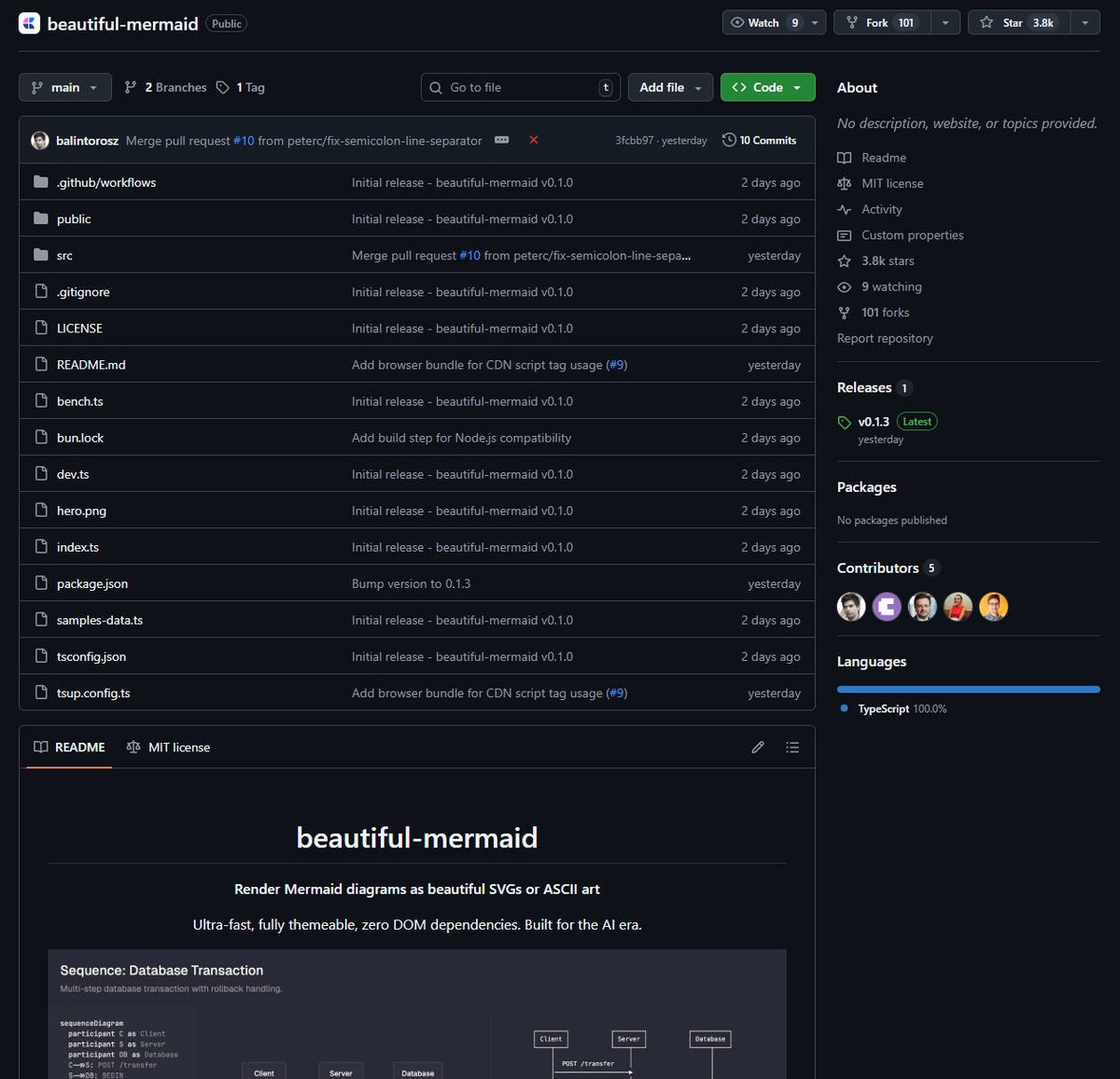The width and height of the screenshot is (1120, 1079).
Task: View commit history via the clock icon
Action: pos(728,140)
